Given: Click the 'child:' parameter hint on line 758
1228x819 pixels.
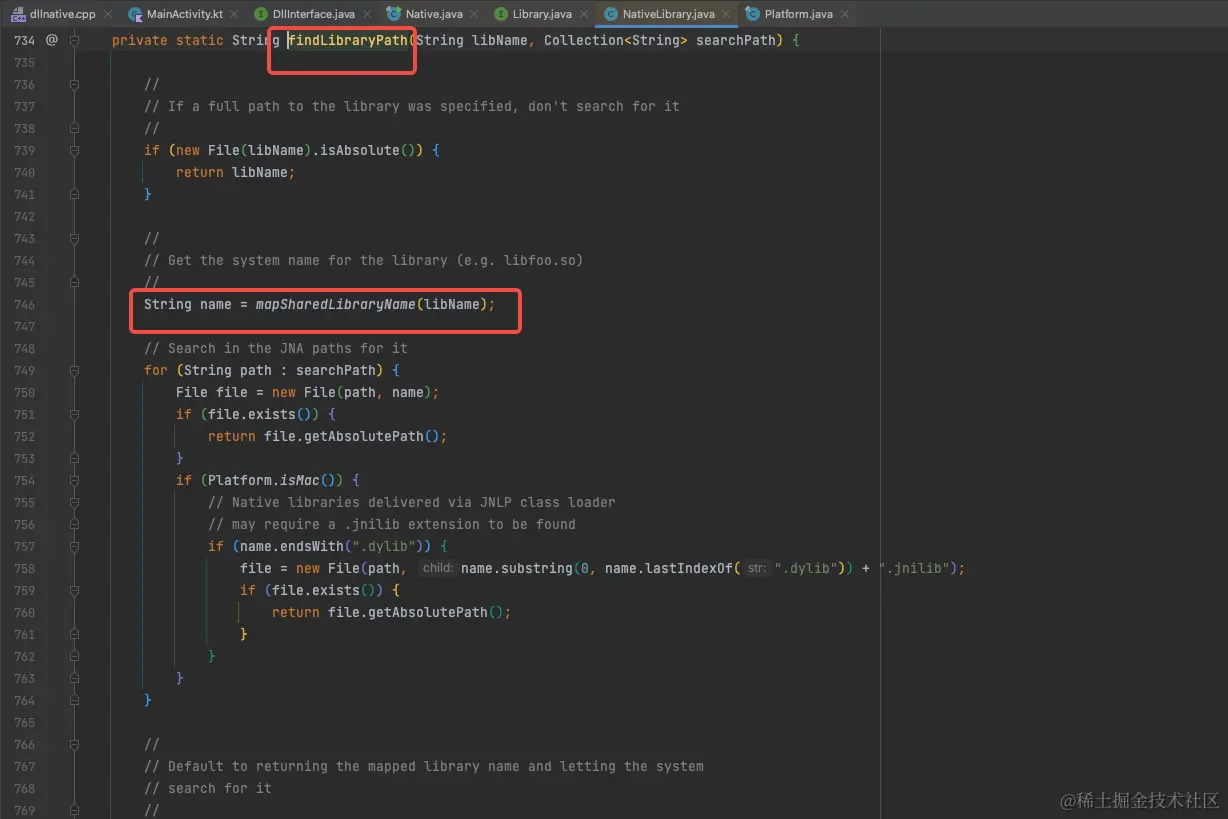Looking at the screenshot, I should tap(438, 569).
